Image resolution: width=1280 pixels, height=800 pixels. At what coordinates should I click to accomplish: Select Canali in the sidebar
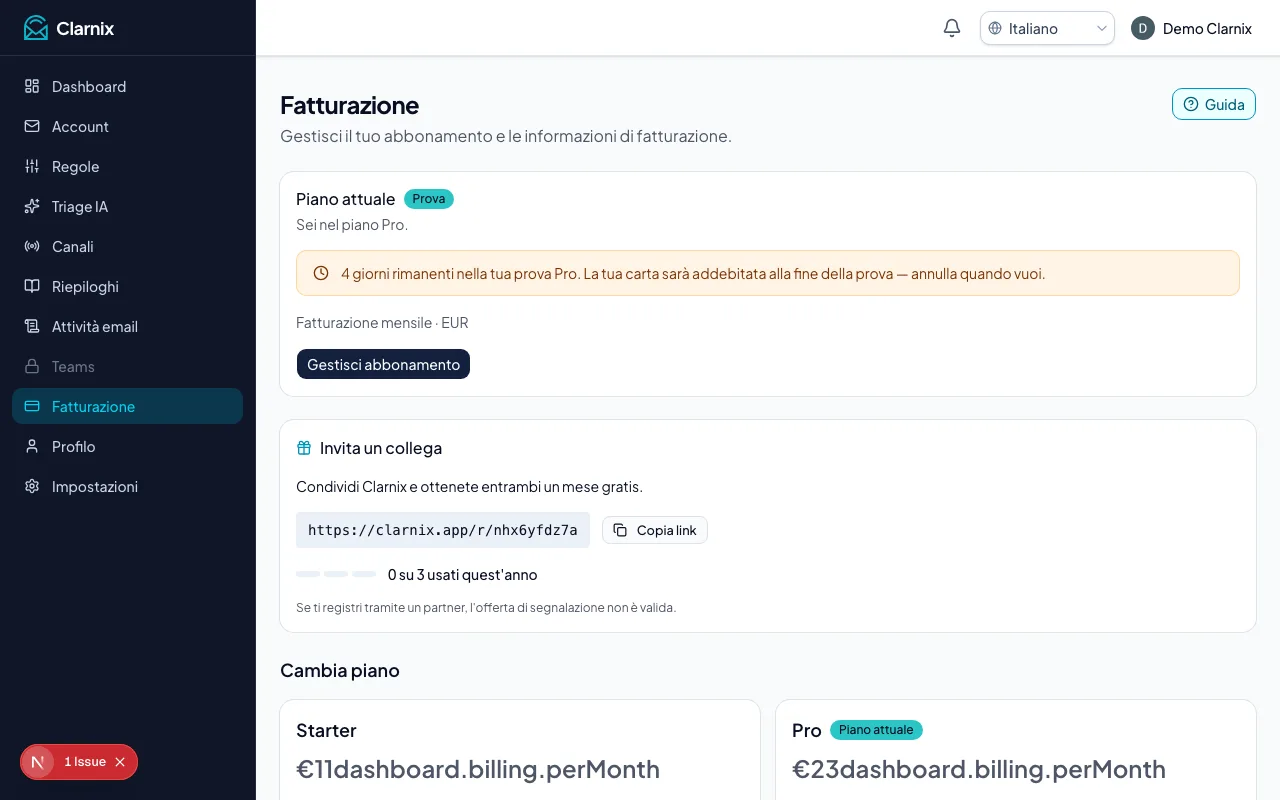[127, 246]
